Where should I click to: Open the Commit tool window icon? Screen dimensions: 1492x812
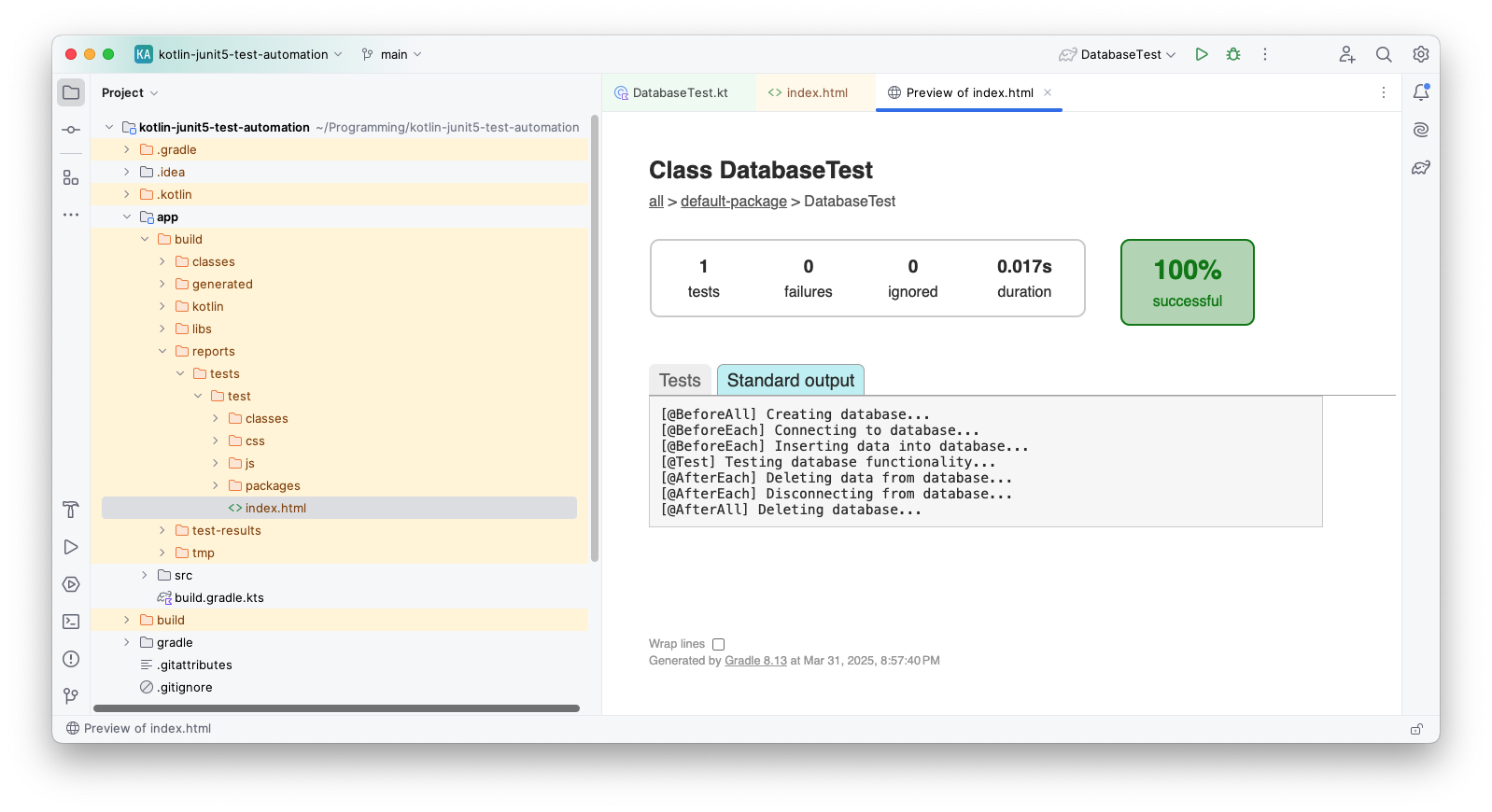tap(71, 130)
